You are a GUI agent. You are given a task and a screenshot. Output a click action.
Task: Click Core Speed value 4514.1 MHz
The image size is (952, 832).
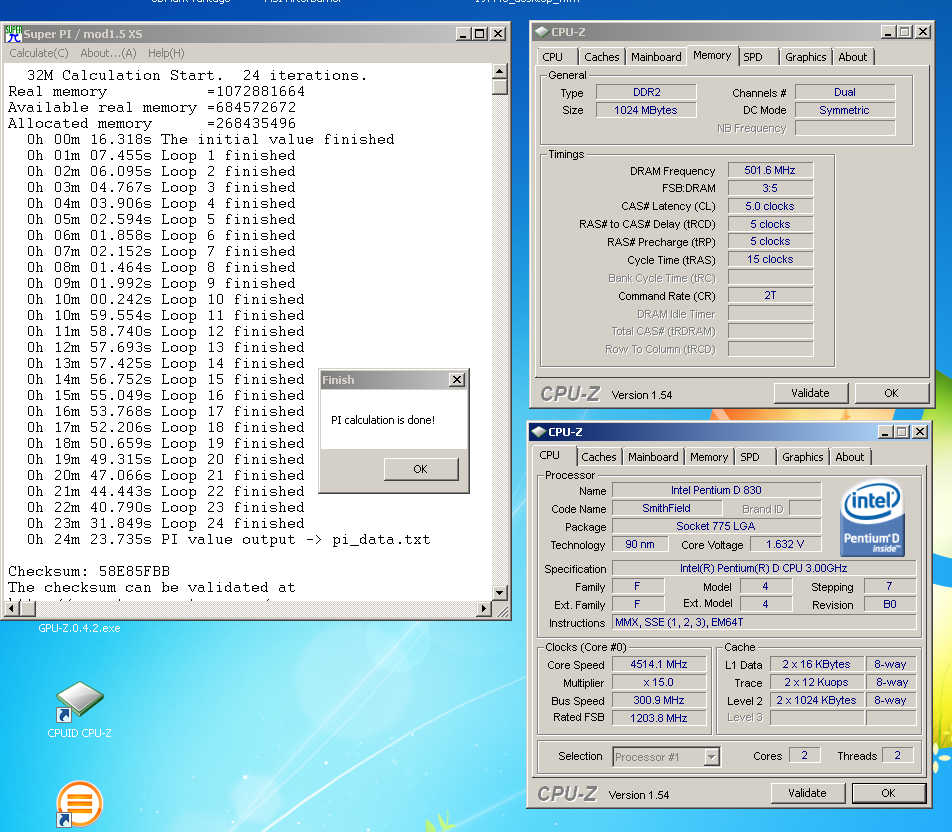click(659, 664)
